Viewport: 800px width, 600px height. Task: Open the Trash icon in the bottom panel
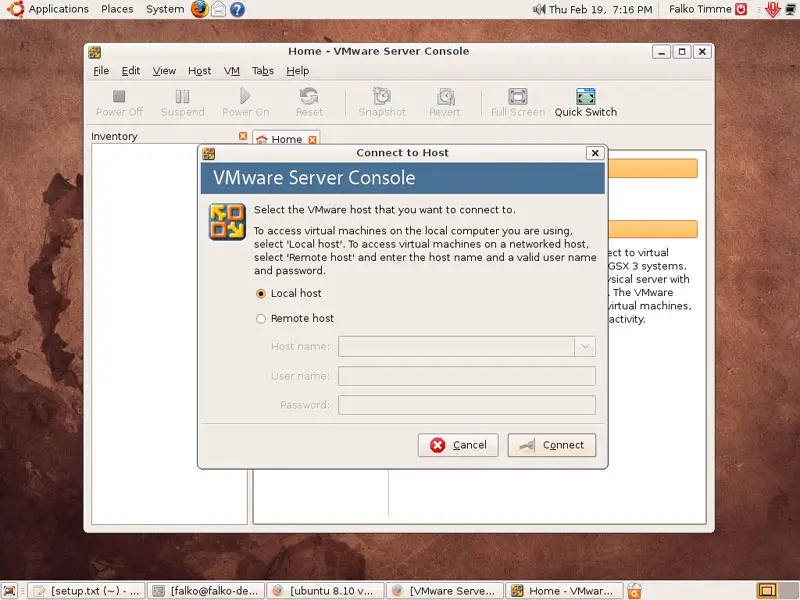(x=634, y=591)
